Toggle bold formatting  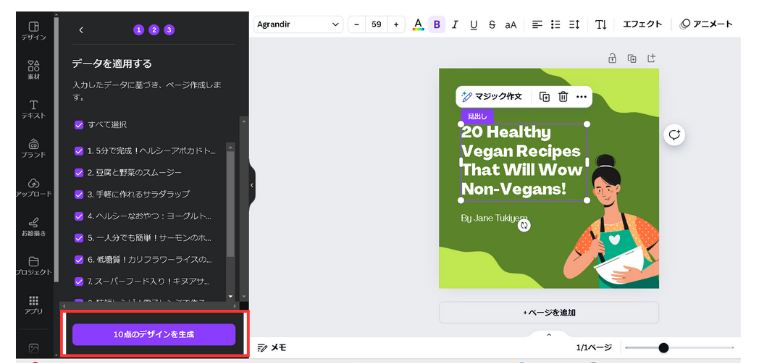pos(437,24)
